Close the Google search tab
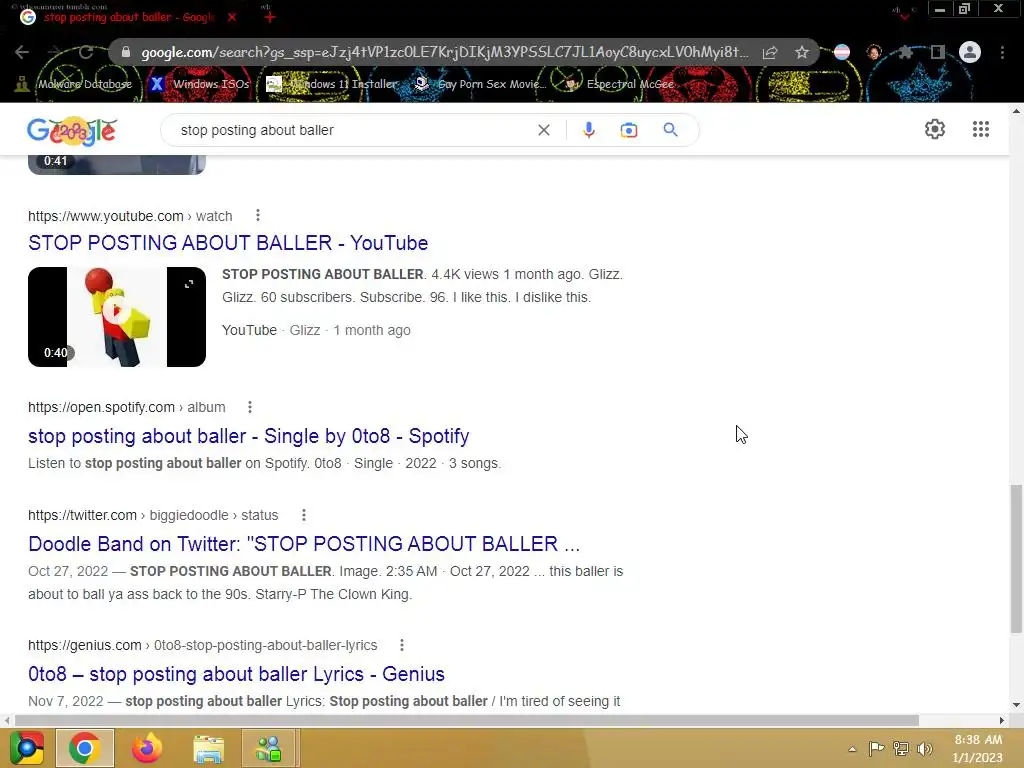This screenshot has width=1024, height=768. (x=232, y=17)
